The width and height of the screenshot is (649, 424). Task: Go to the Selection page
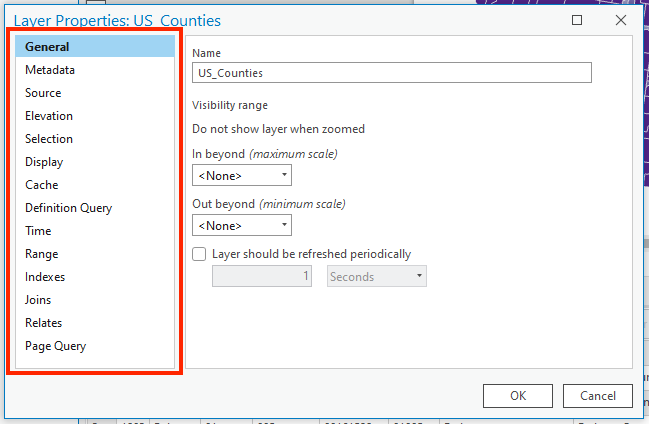[x=95, y=139]
